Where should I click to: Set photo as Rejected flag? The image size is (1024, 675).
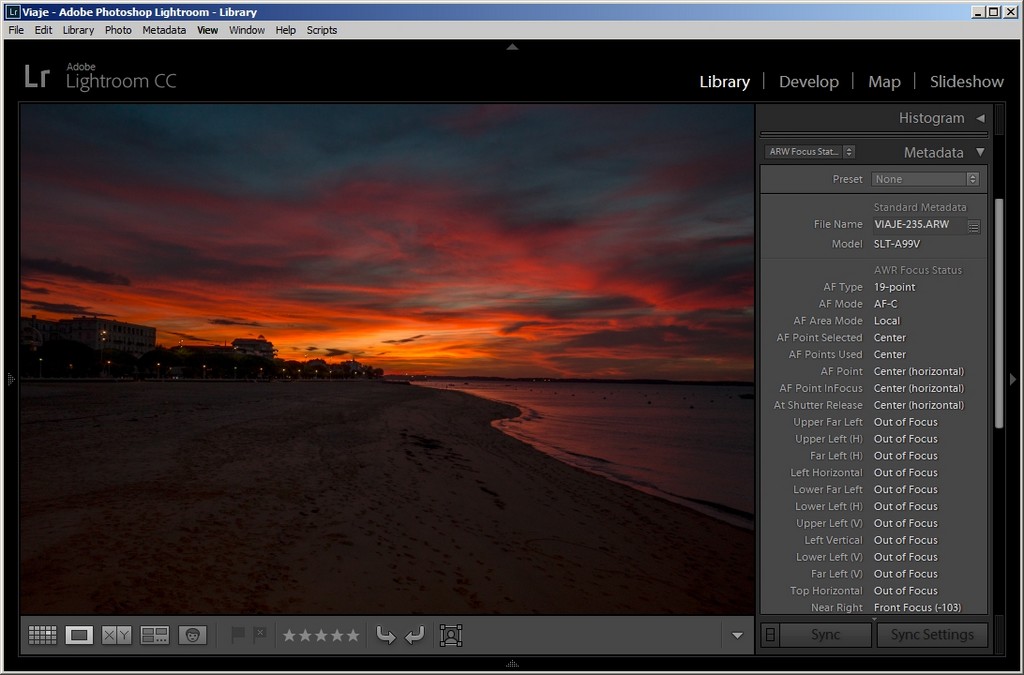260,635
